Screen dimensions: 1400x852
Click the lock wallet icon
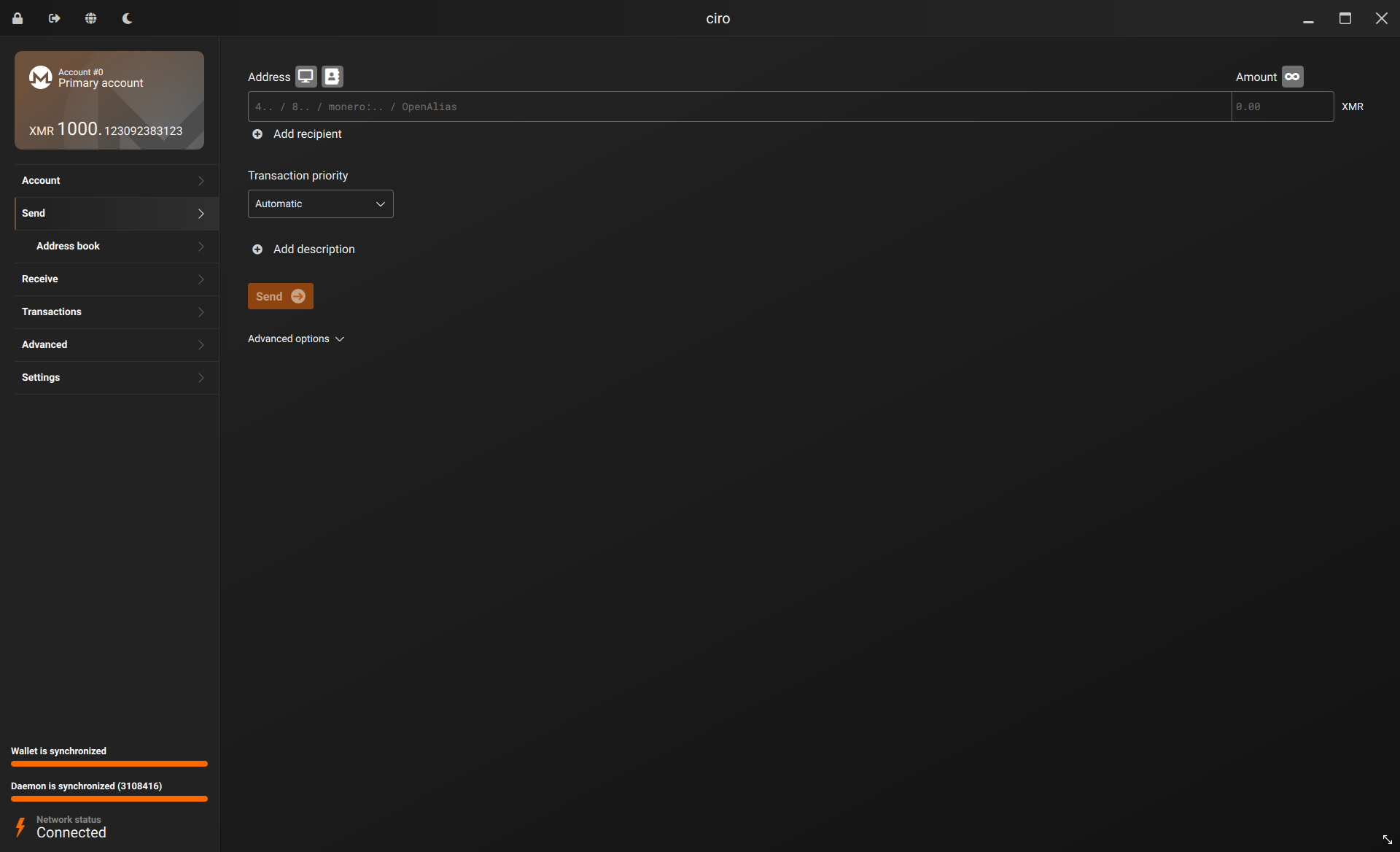pyautogui.click(x=17, y=18)
